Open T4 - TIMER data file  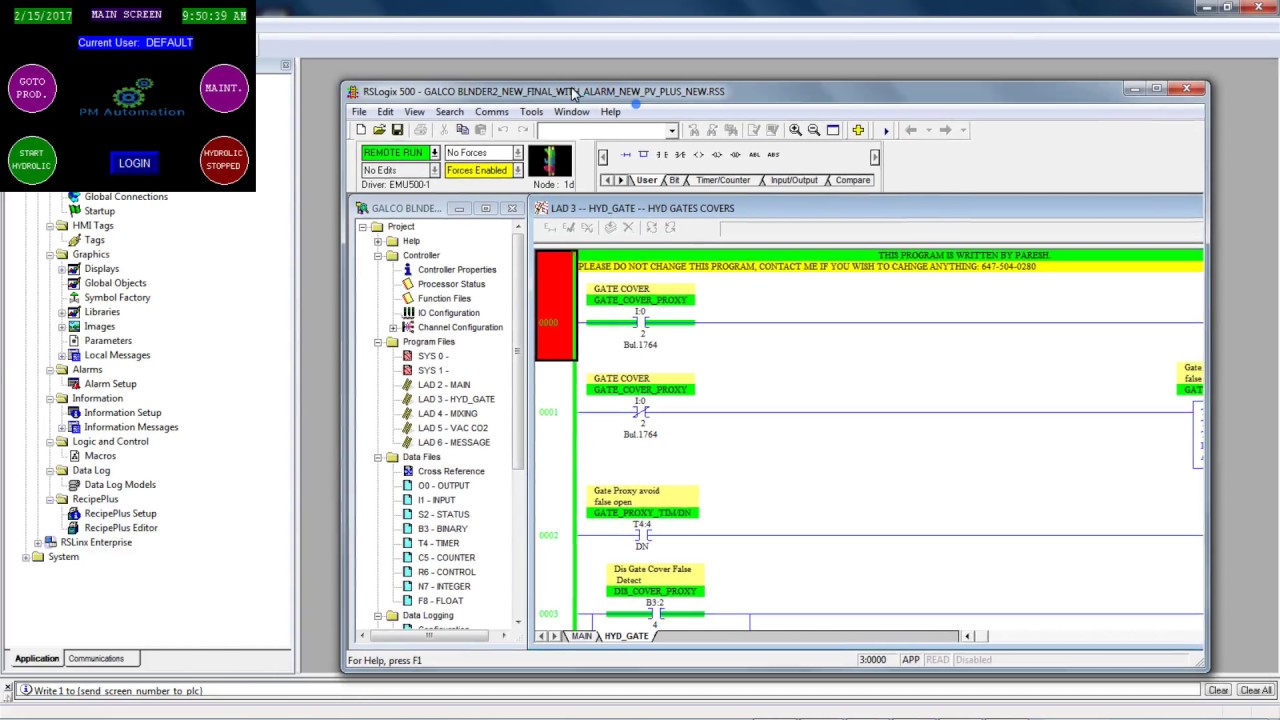click(x=438, y=543)
